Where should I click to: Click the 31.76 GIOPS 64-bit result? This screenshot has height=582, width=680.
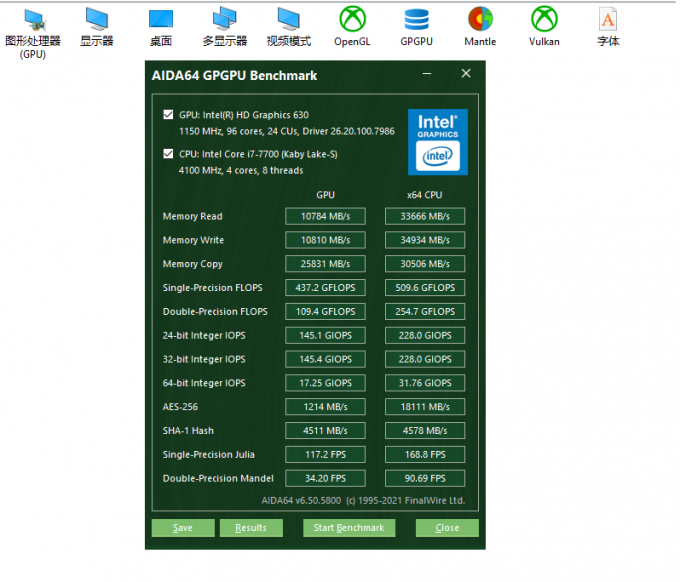(x=425, y=383)
